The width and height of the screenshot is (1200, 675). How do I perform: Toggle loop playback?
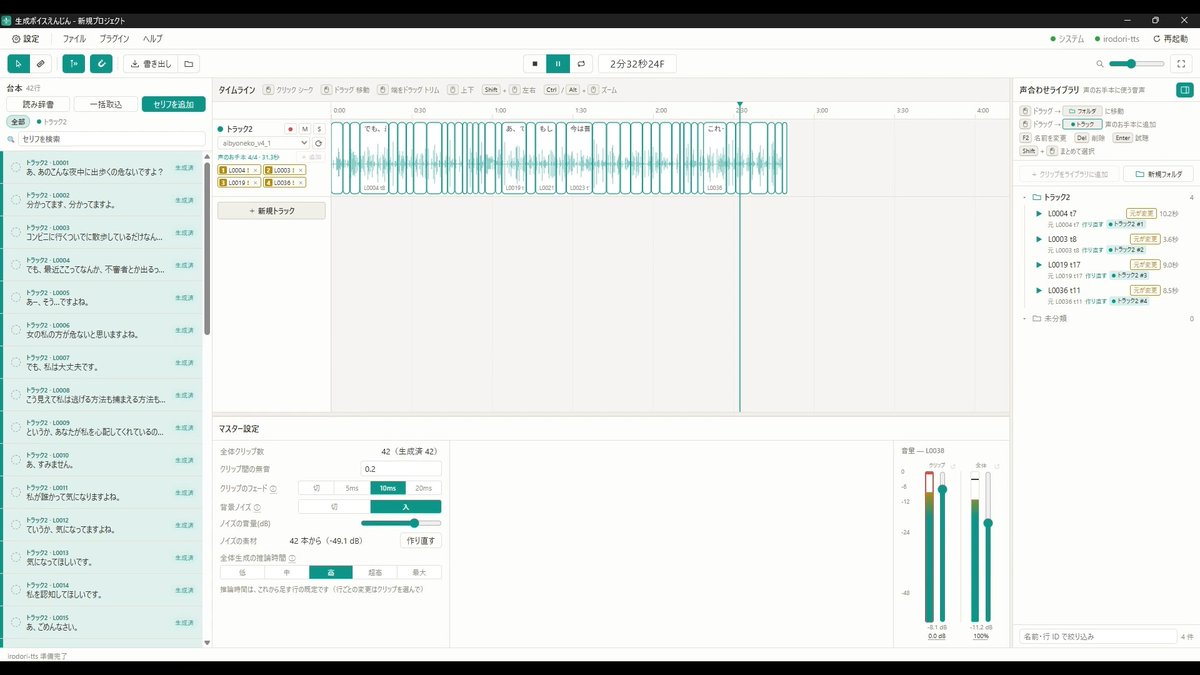[581, 64]
